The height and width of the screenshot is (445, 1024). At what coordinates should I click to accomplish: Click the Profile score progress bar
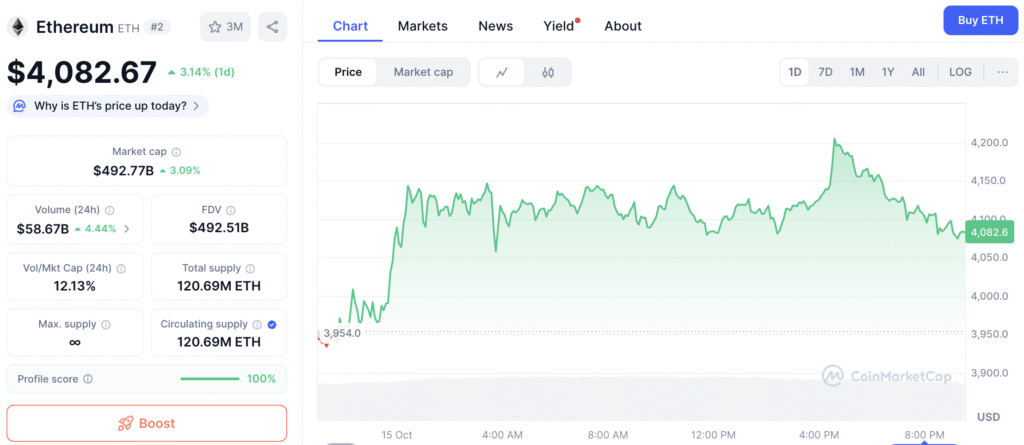(x=209, y=379)
